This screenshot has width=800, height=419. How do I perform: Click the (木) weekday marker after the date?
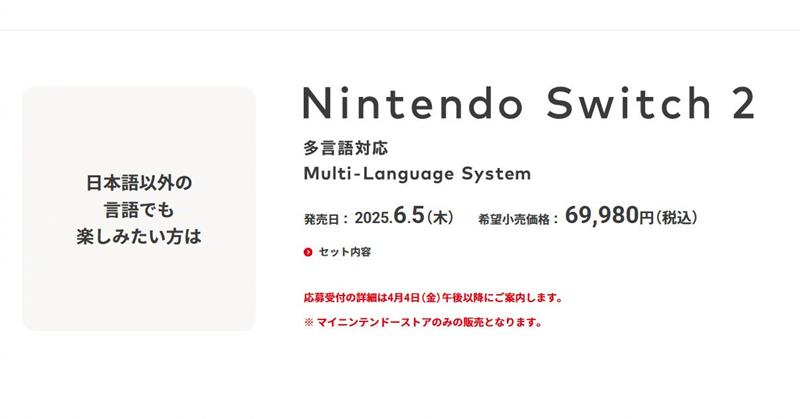tap(442, 216)
